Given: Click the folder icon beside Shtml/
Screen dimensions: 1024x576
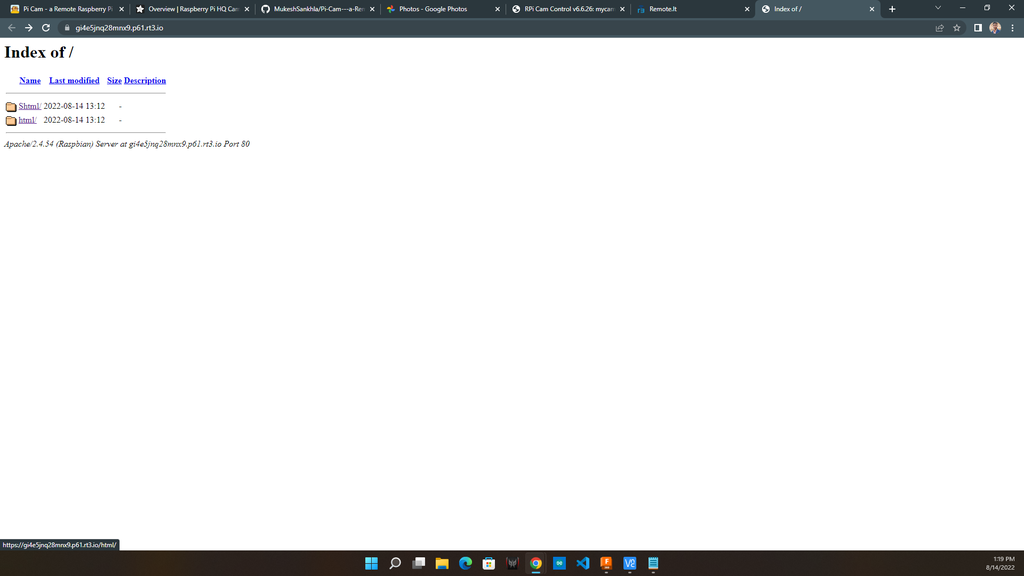Looking at the screenshot, I should pyautogui.click(x=10, y=106).
